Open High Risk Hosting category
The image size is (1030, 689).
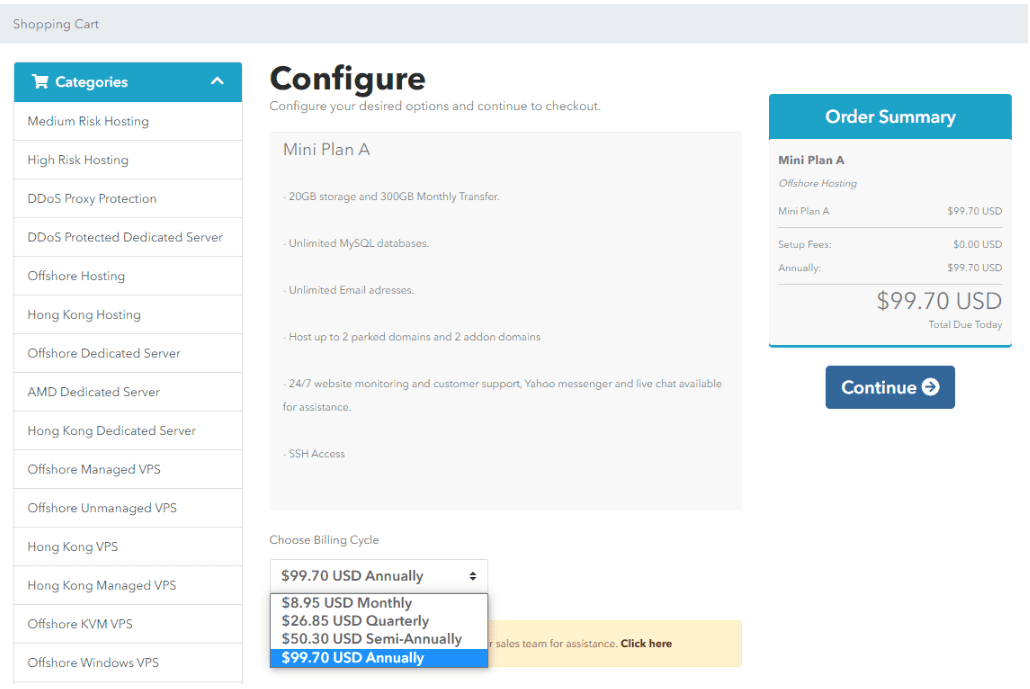[x=127, y=160]
